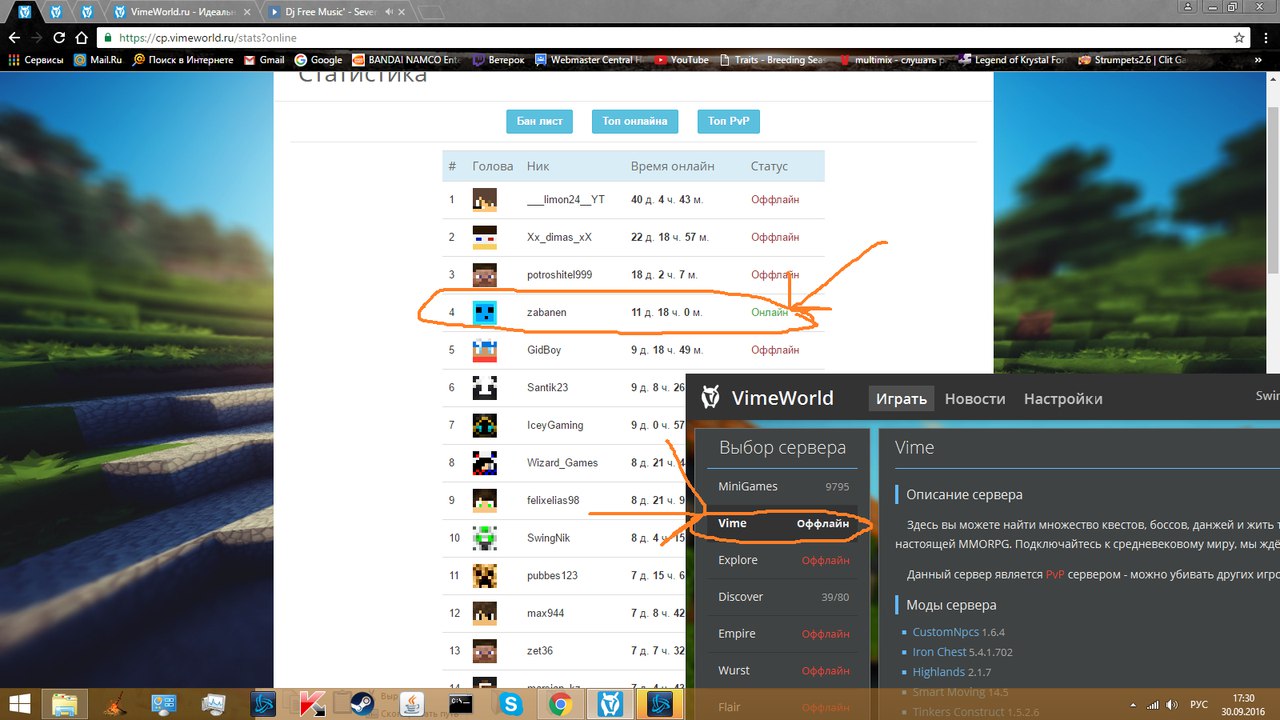The width and height of the screenshot is (1280, 720).
Task: Reload the current page
Action: click(x=59, y=37)
